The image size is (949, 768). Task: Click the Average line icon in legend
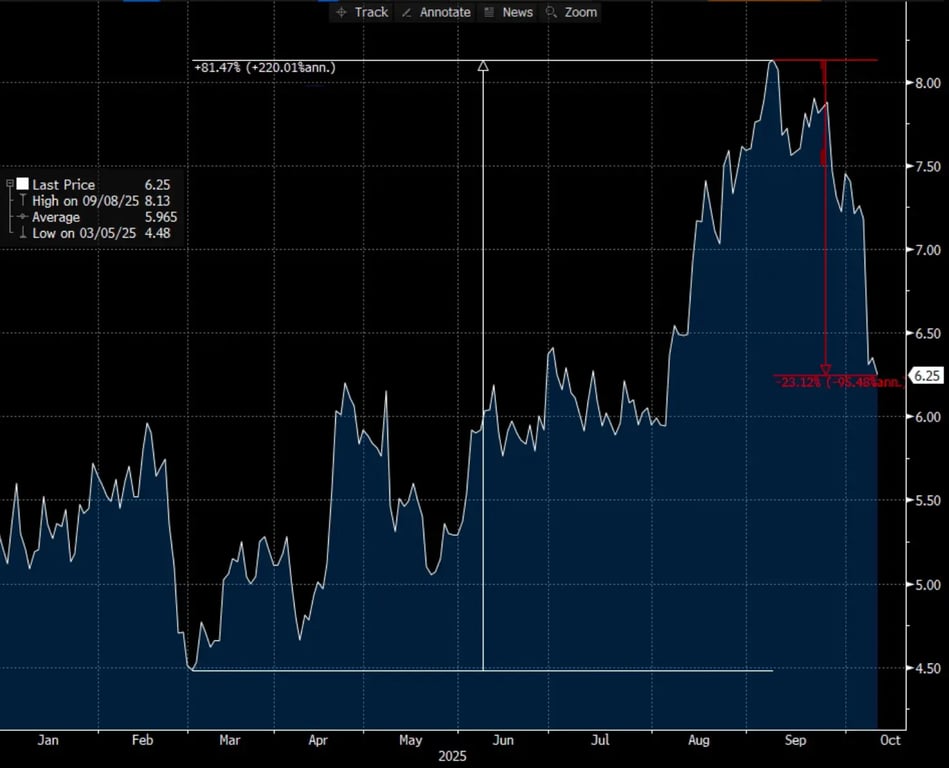(23, 217)
